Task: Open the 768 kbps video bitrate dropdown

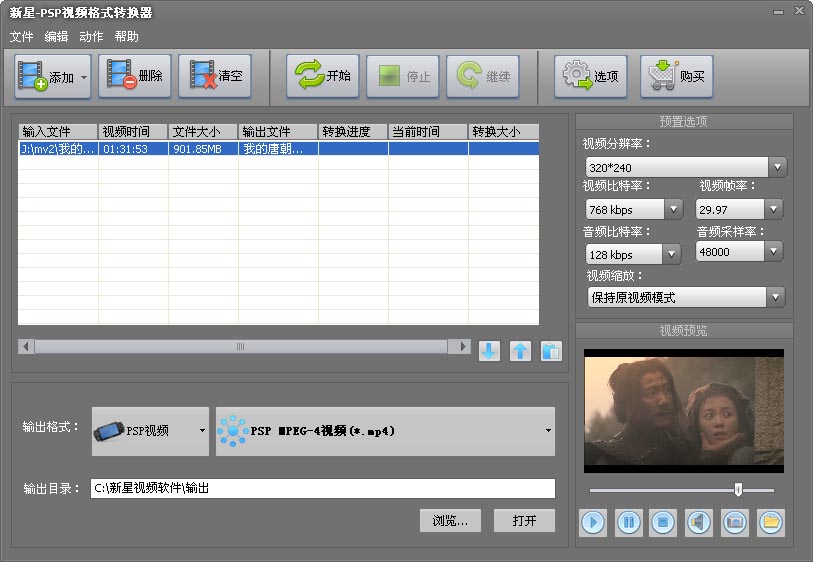Action: (x=673, y=209)
